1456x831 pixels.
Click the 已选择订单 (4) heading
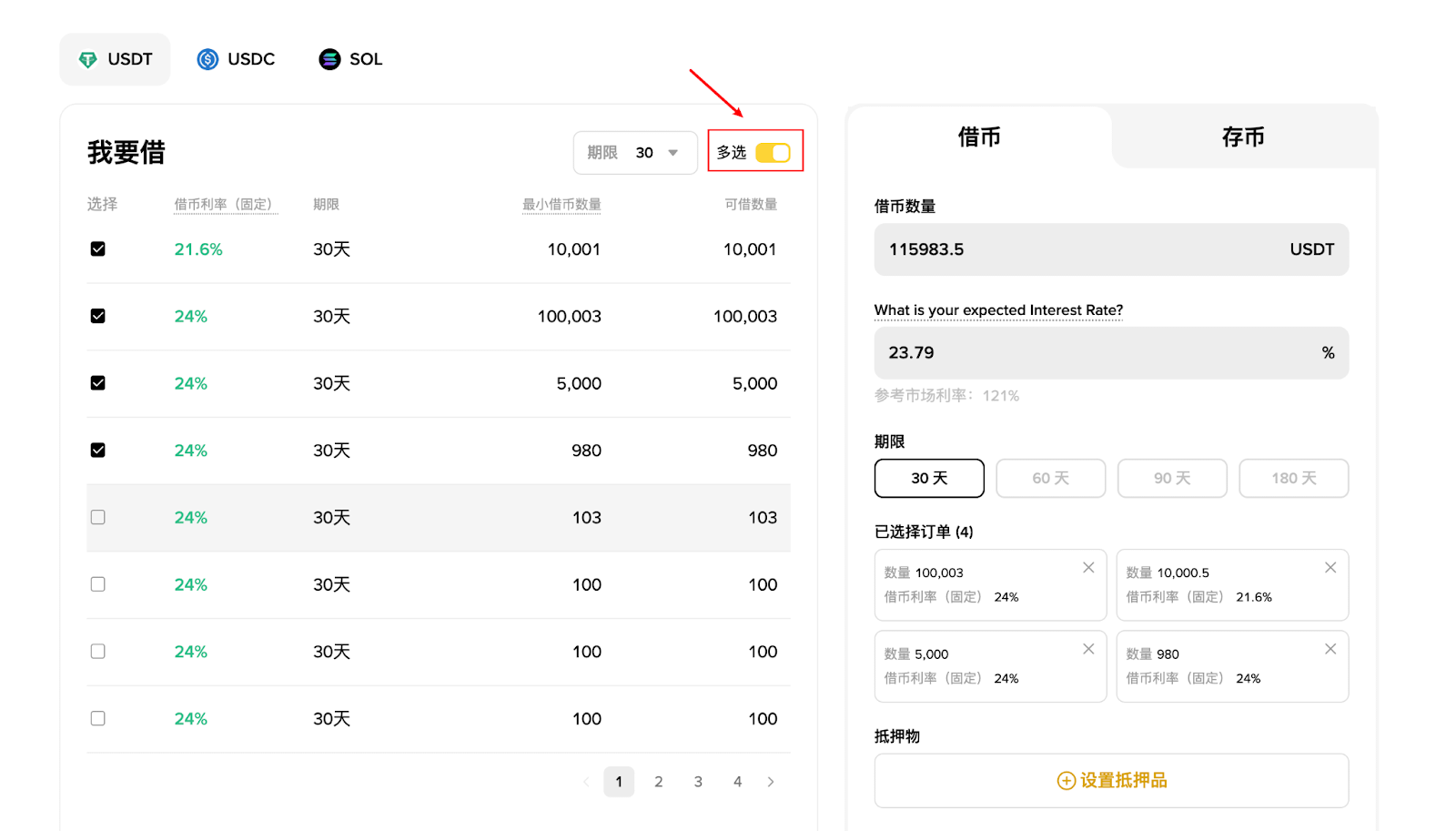[924, 532]
